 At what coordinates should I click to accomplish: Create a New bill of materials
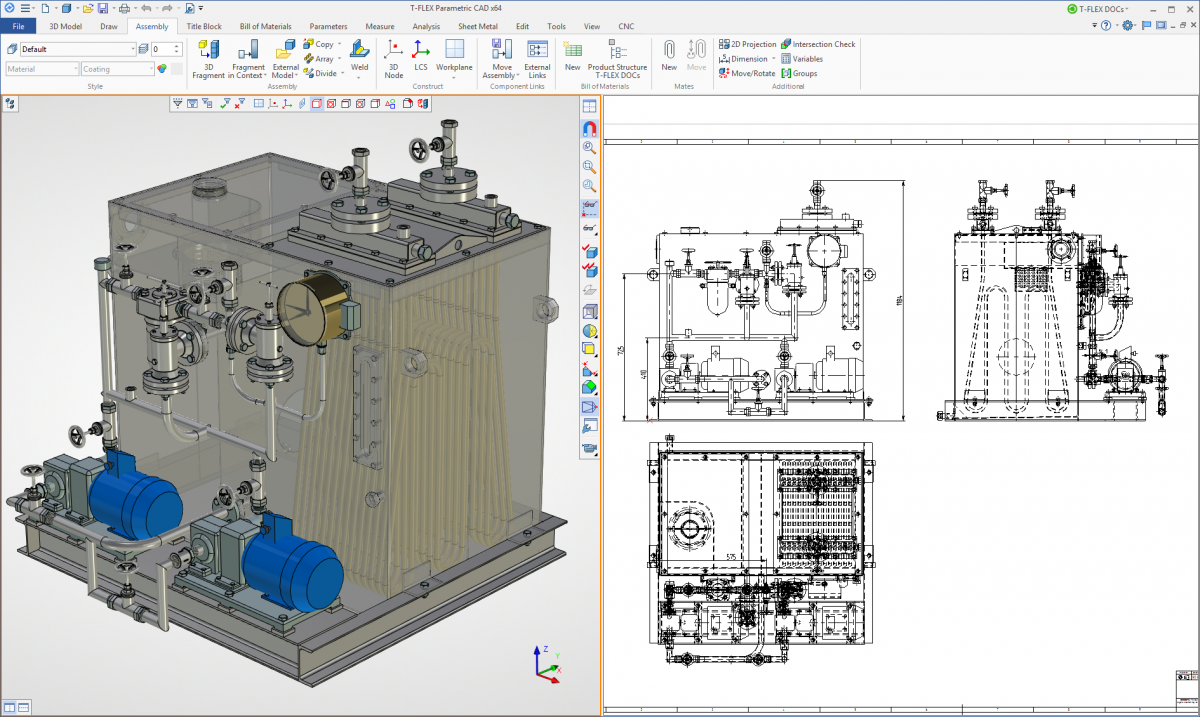coord(572,56)
